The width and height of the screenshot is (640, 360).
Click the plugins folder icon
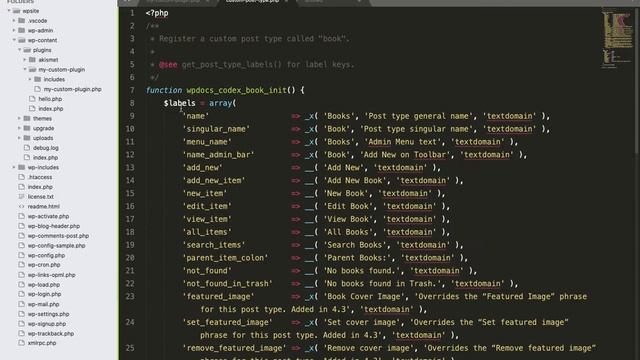pos(27,50)
